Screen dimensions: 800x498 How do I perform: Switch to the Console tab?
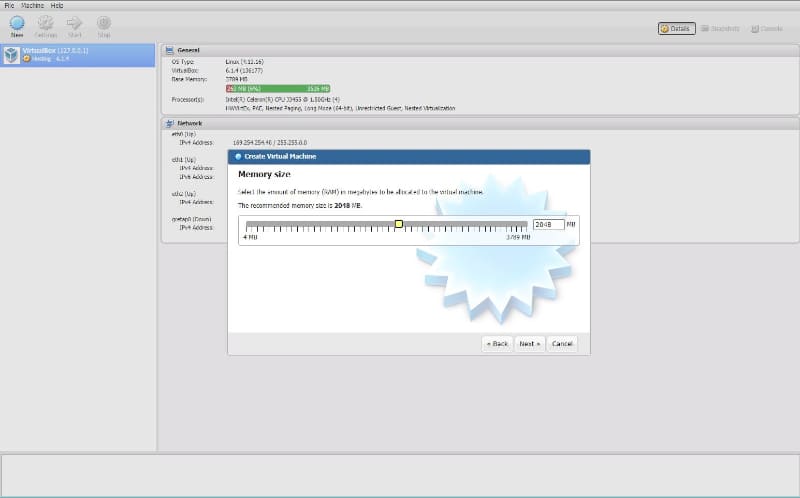pyautogui.click(x=767, y=29)
